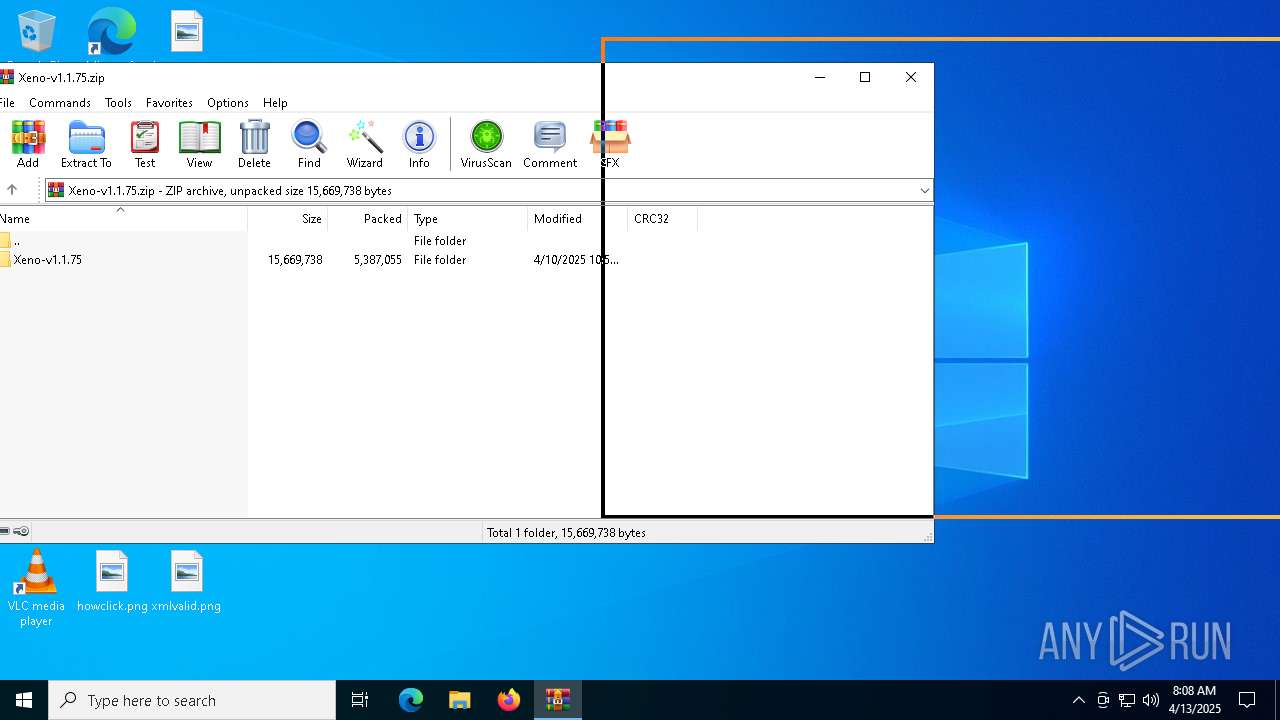Screen dimensions: 1280x720
Task: Go up one folder level arrow
Action: coord(12,190)
